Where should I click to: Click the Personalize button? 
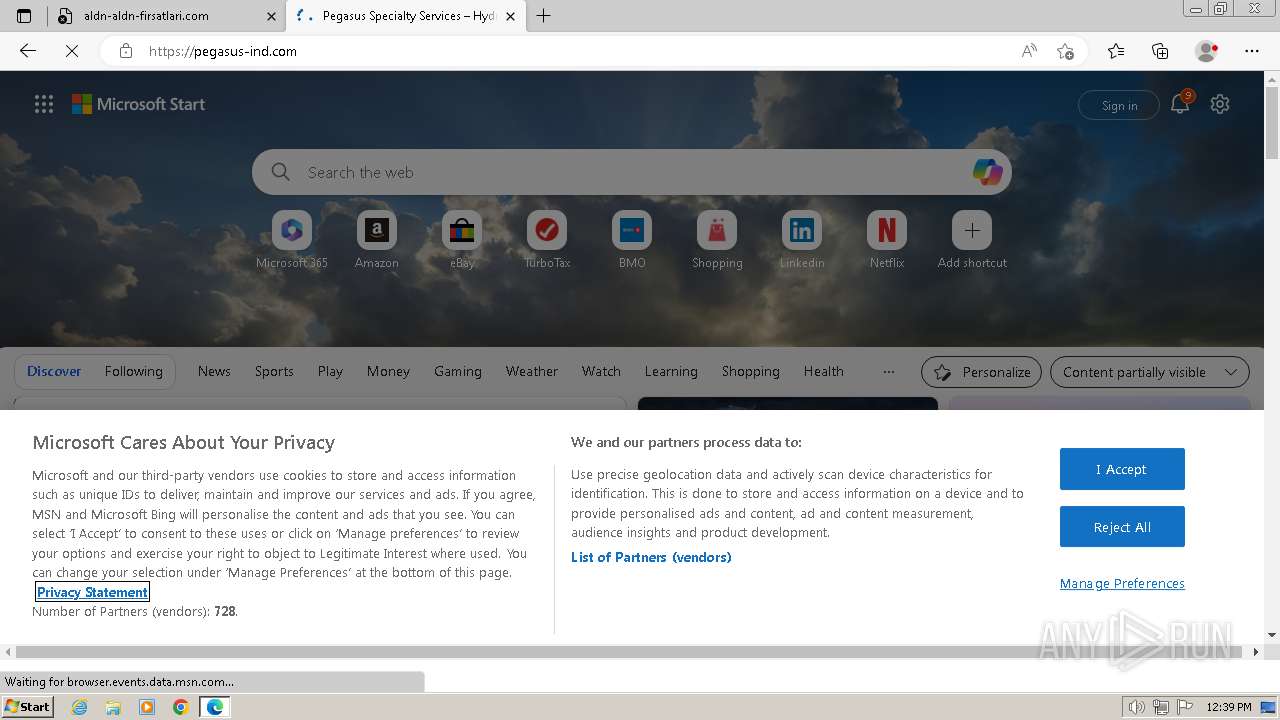click(x=981, y=372)
